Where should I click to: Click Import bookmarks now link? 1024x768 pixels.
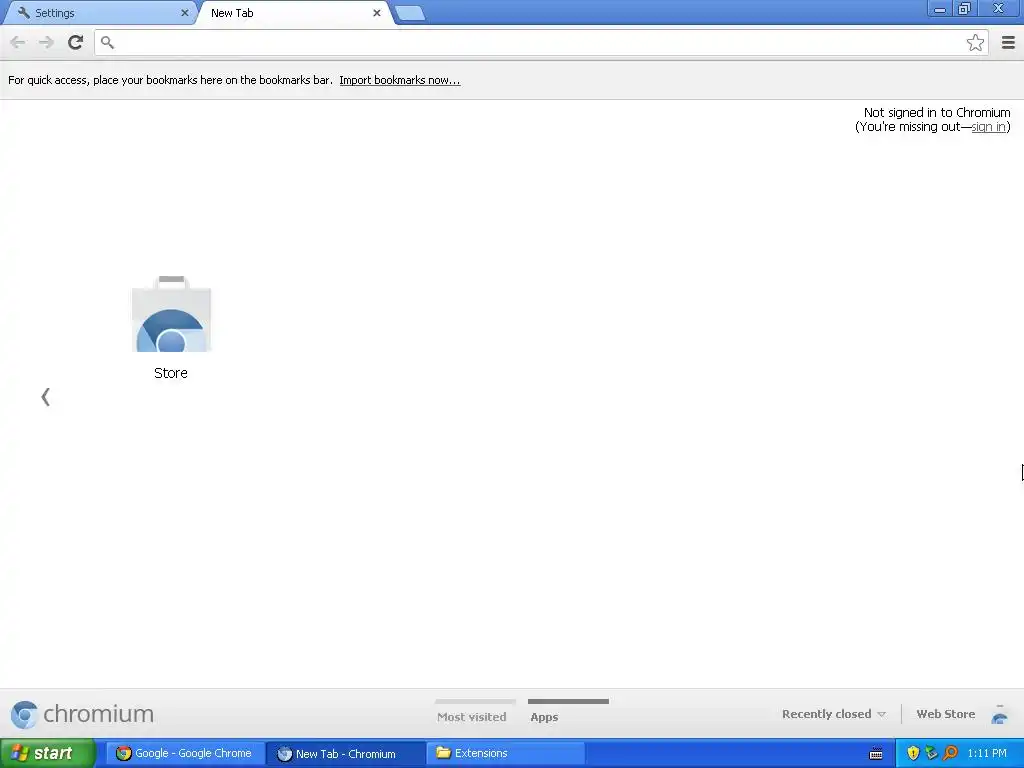click(x=400, y=80)
